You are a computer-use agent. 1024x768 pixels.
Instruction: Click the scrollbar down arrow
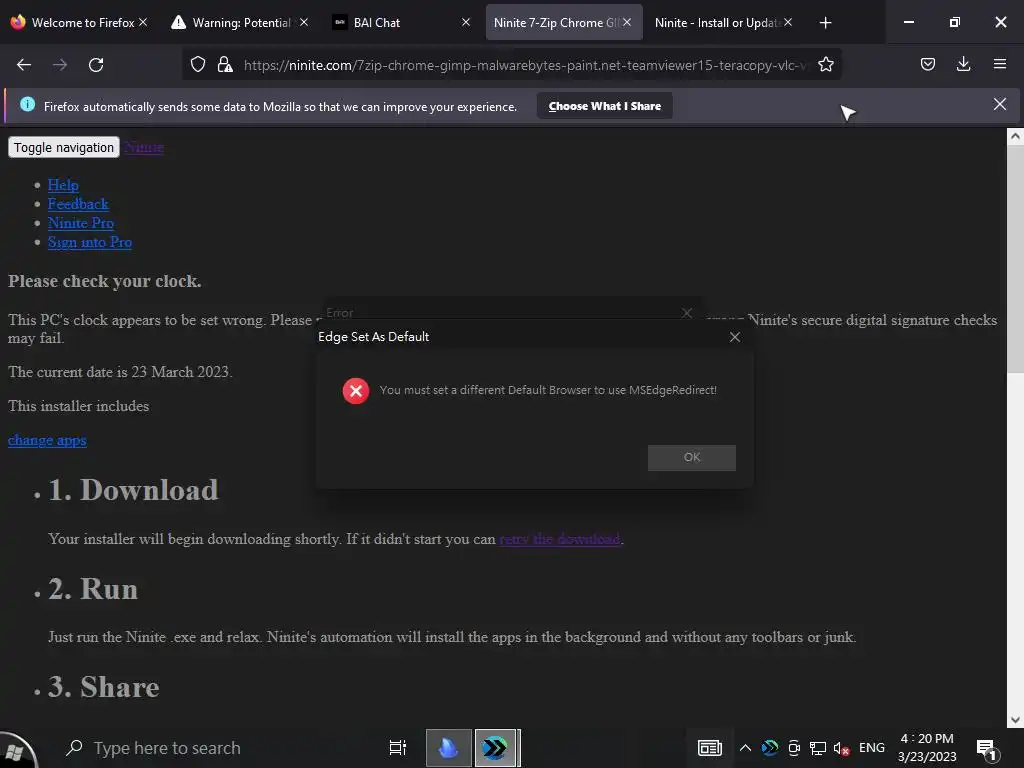1014,720
